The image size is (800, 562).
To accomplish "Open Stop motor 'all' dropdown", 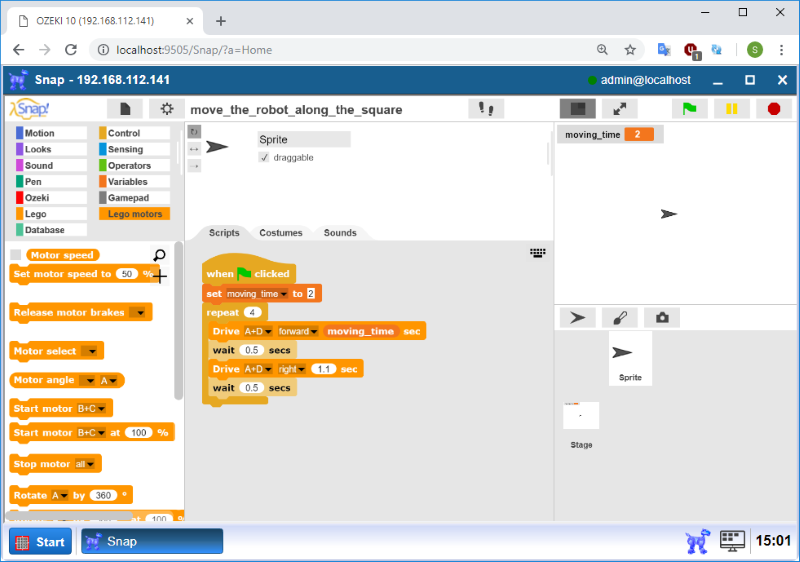I will (85, 464).
